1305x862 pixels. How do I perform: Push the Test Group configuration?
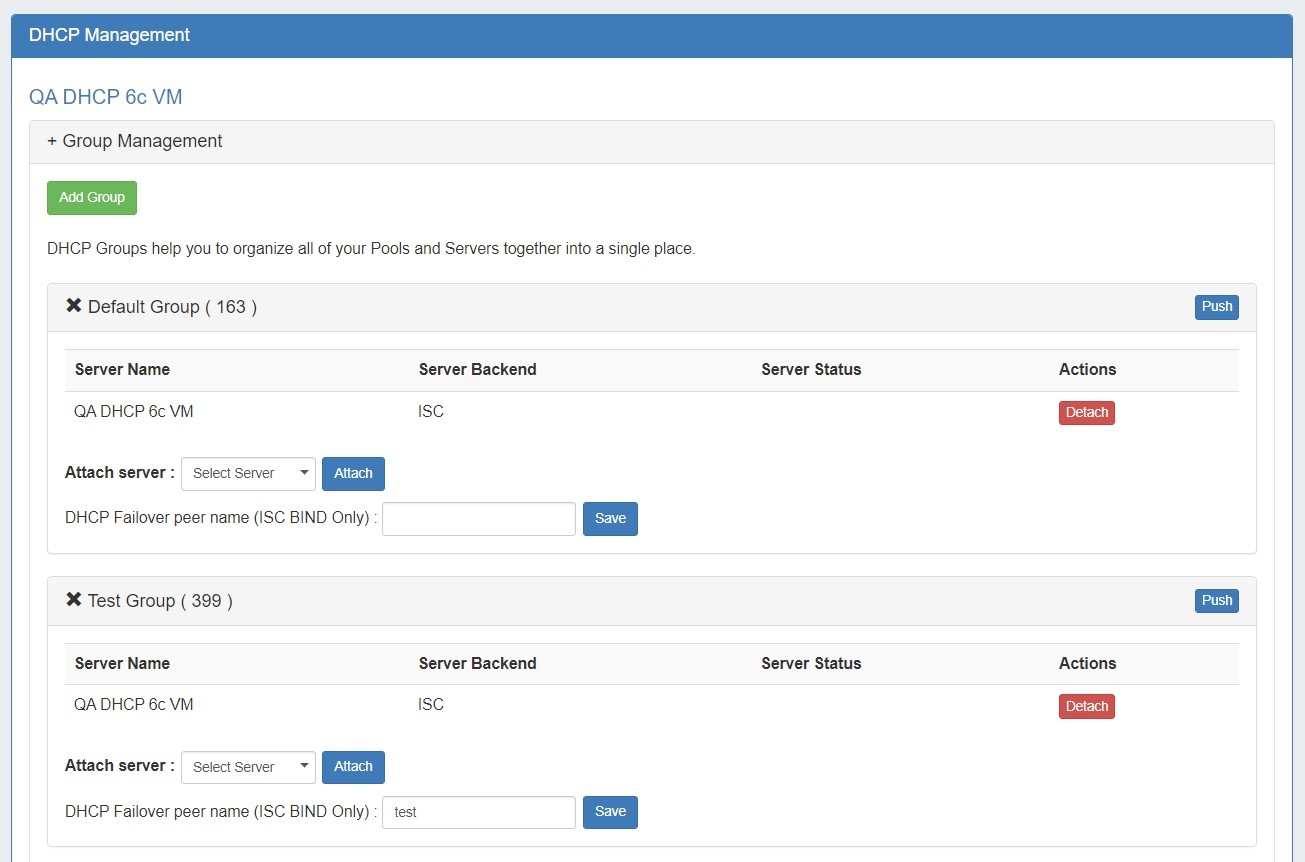coord(1216,601)
